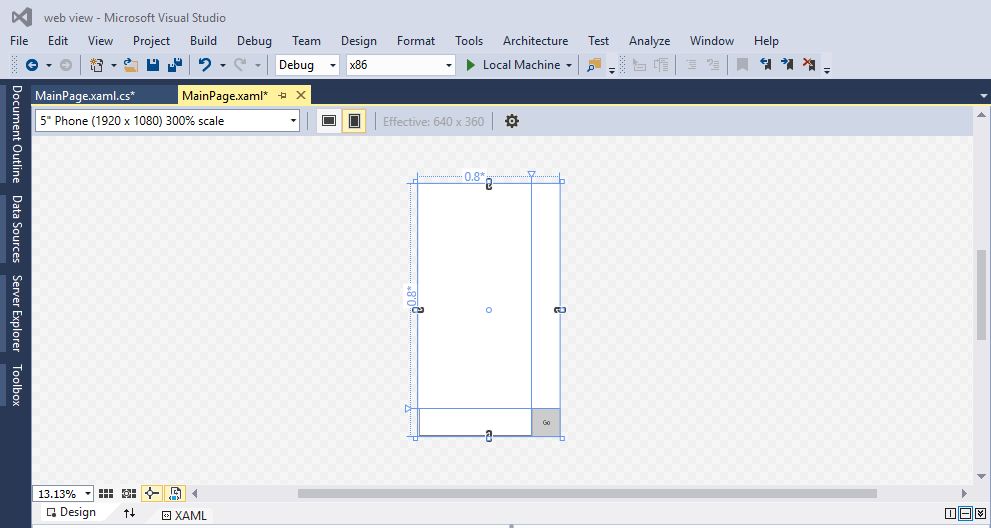Open the Data Sources side panel
The width and height of the screenshot is (991, 528).
pos(16,229)
